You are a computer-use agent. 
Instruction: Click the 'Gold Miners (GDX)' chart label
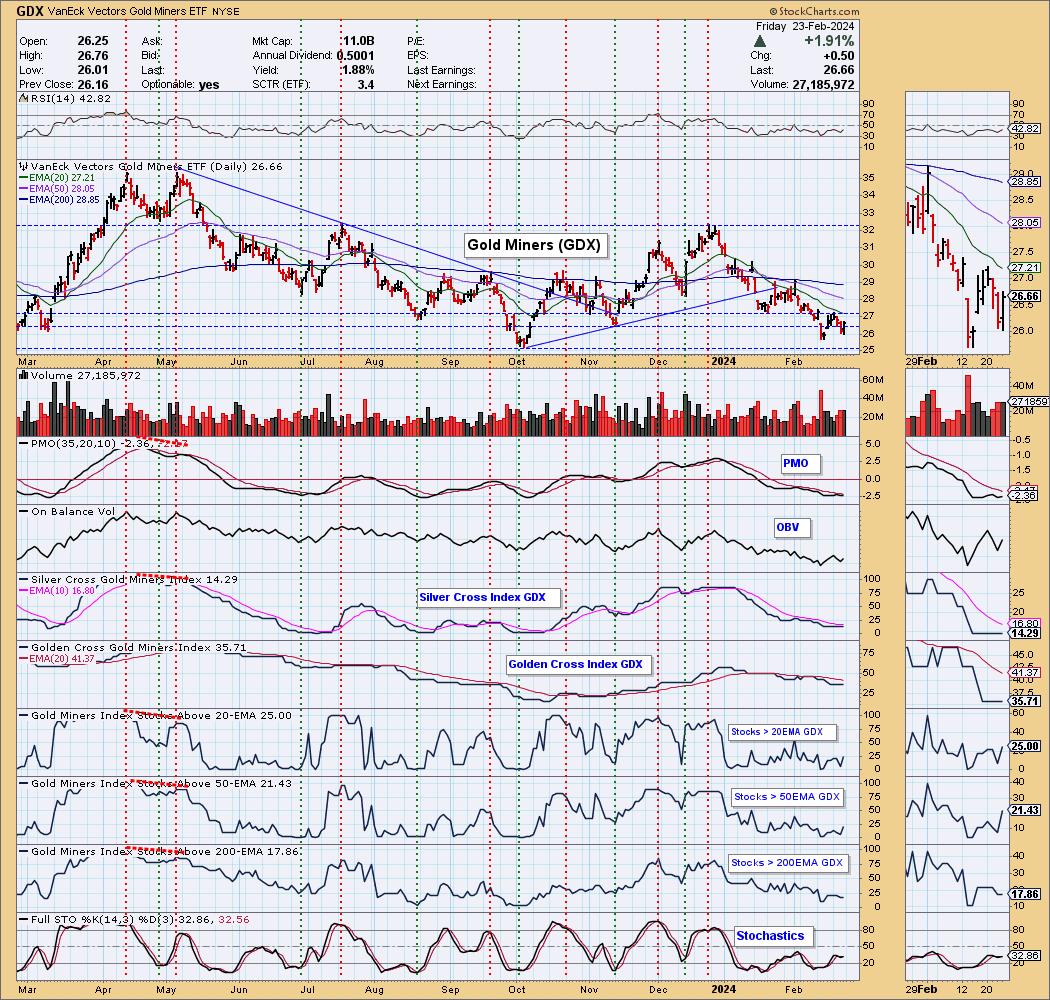pos(534,244)
